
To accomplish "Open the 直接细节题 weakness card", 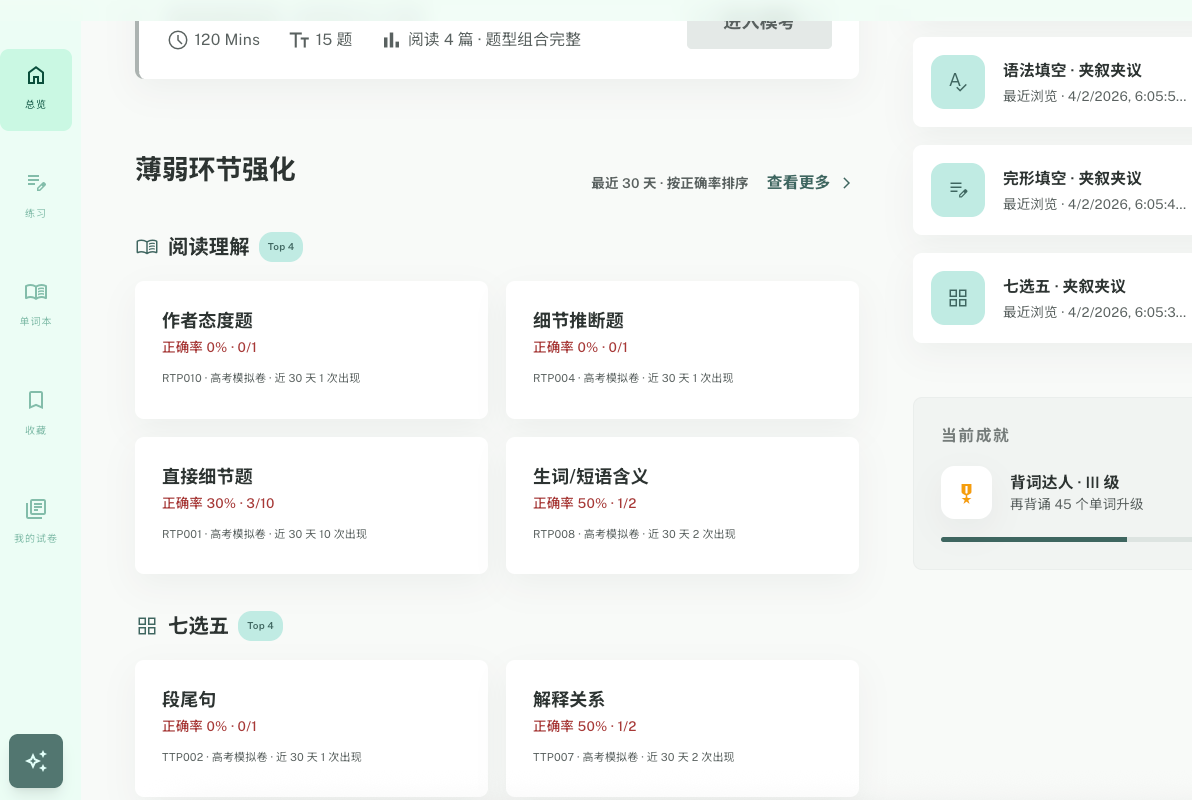I will (311, 505).
